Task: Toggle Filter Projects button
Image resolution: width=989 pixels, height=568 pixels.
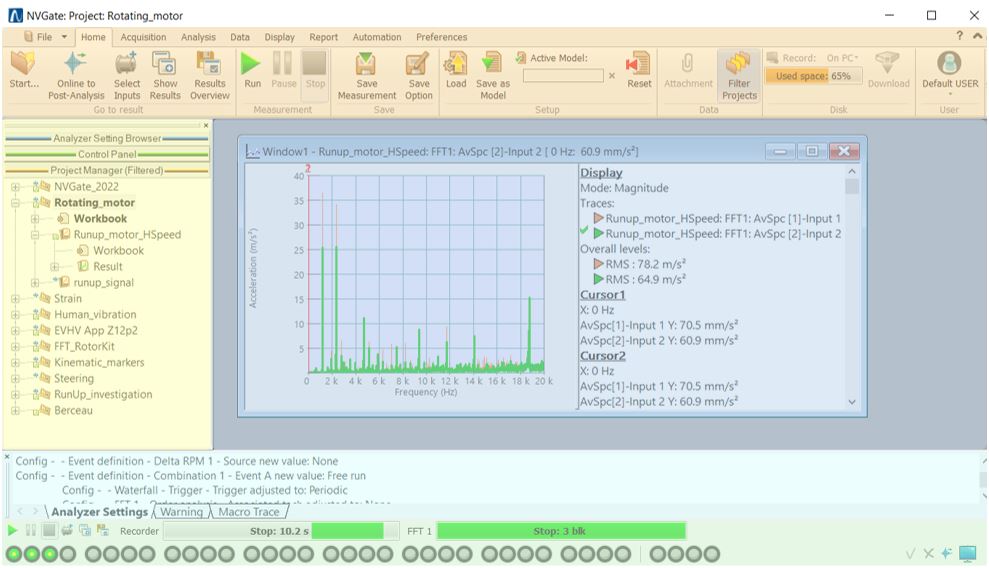Action: click(739, 76)
